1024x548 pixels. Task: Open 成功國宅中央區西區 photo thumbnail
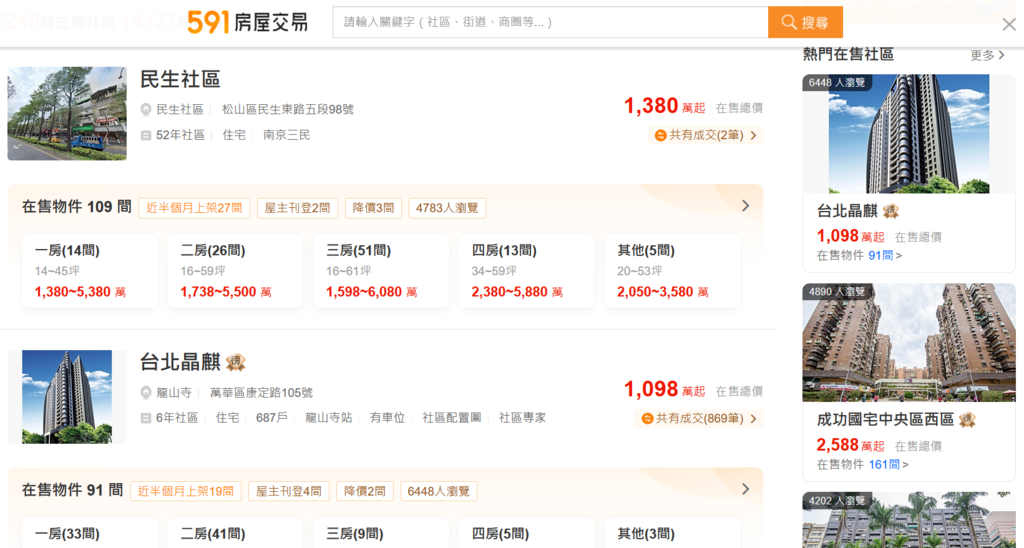[908, 342]
